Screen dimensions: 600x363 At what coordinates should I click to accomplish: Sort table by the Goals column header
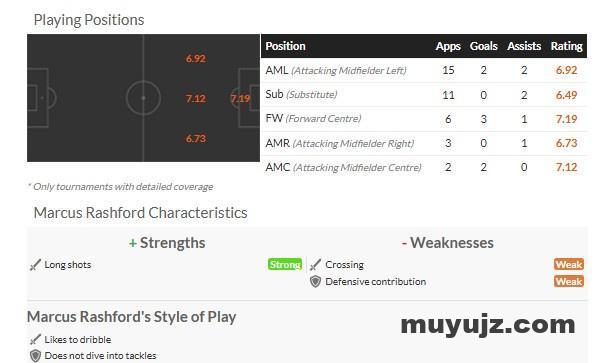click(484, 46)
